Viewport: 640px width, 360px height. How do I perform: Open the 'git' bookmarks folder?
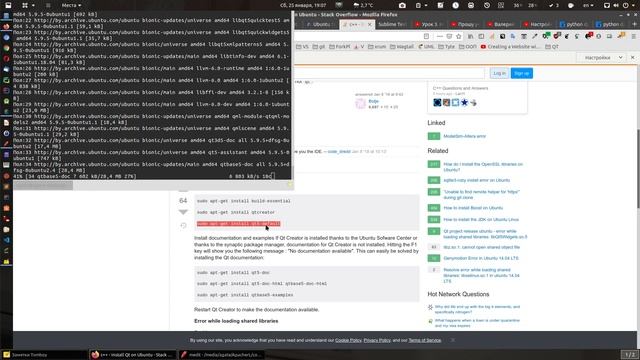coord(319,47)
